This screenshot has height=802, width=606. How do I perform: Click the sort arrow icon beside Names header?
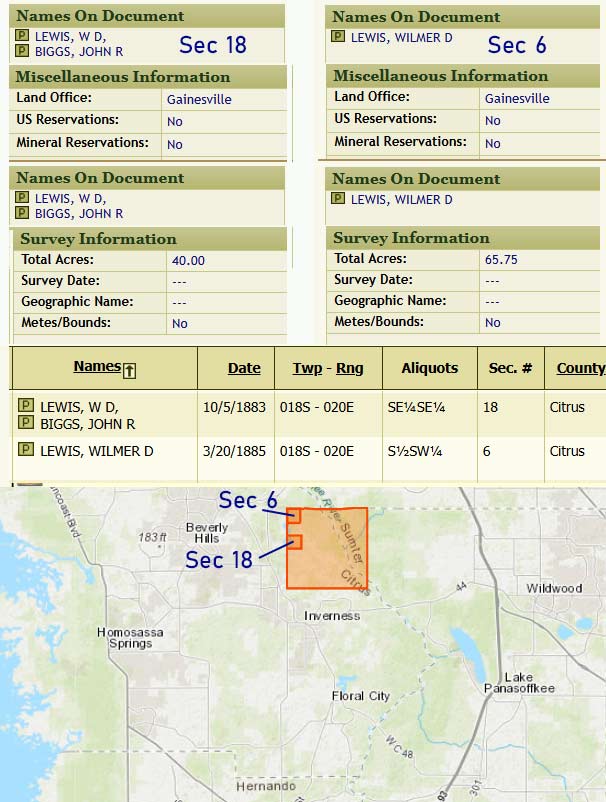click(129, 370)
